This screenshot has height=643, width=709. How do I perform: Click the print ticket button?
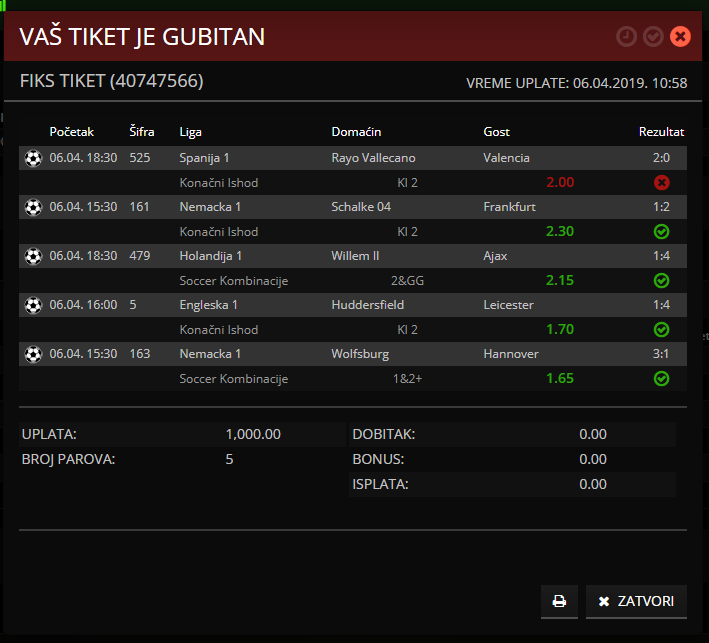click(559, 601)
